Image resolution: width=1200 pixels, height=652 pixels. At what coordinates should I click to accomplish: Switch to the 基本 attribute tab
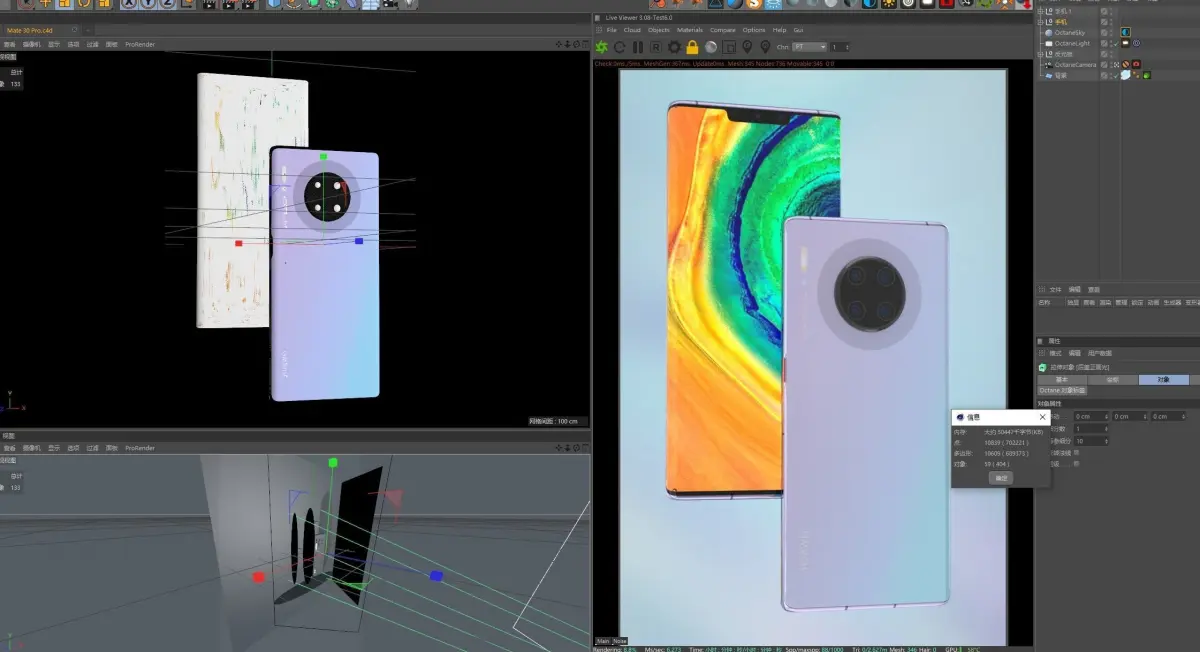1062,380
